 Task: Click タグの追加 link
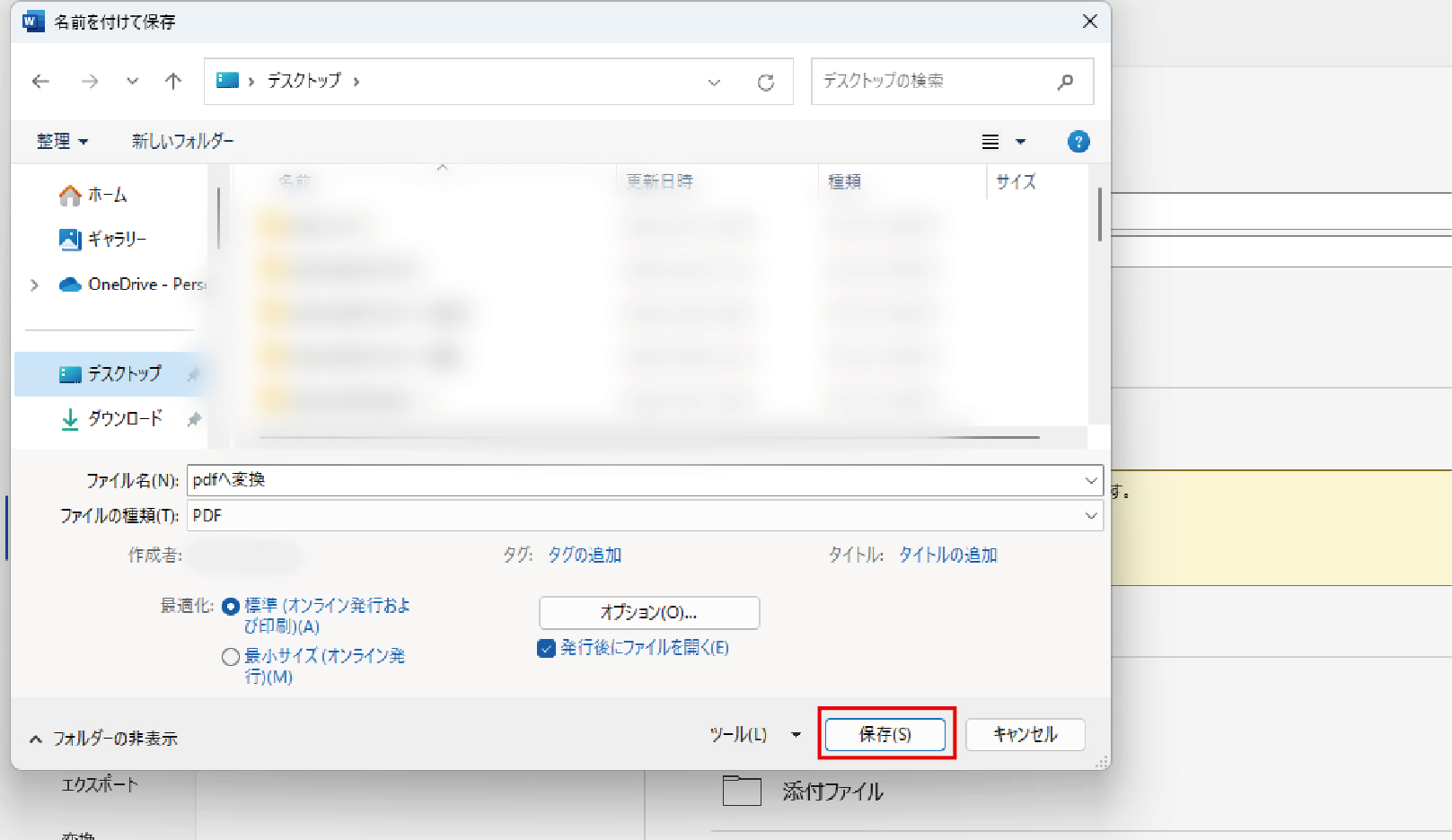click(x=585, y=555)
